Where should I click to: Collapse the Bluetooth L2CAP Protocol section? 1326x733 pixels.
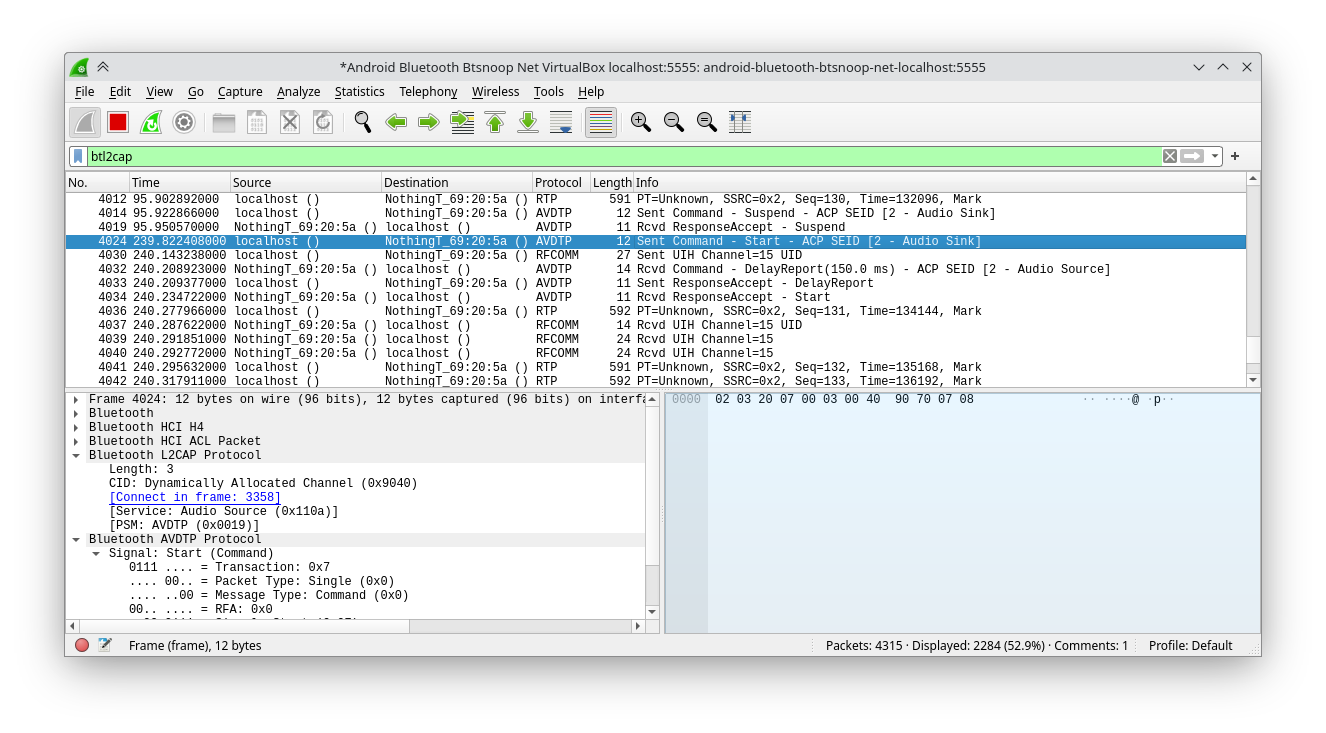click(x=77, y=455)
